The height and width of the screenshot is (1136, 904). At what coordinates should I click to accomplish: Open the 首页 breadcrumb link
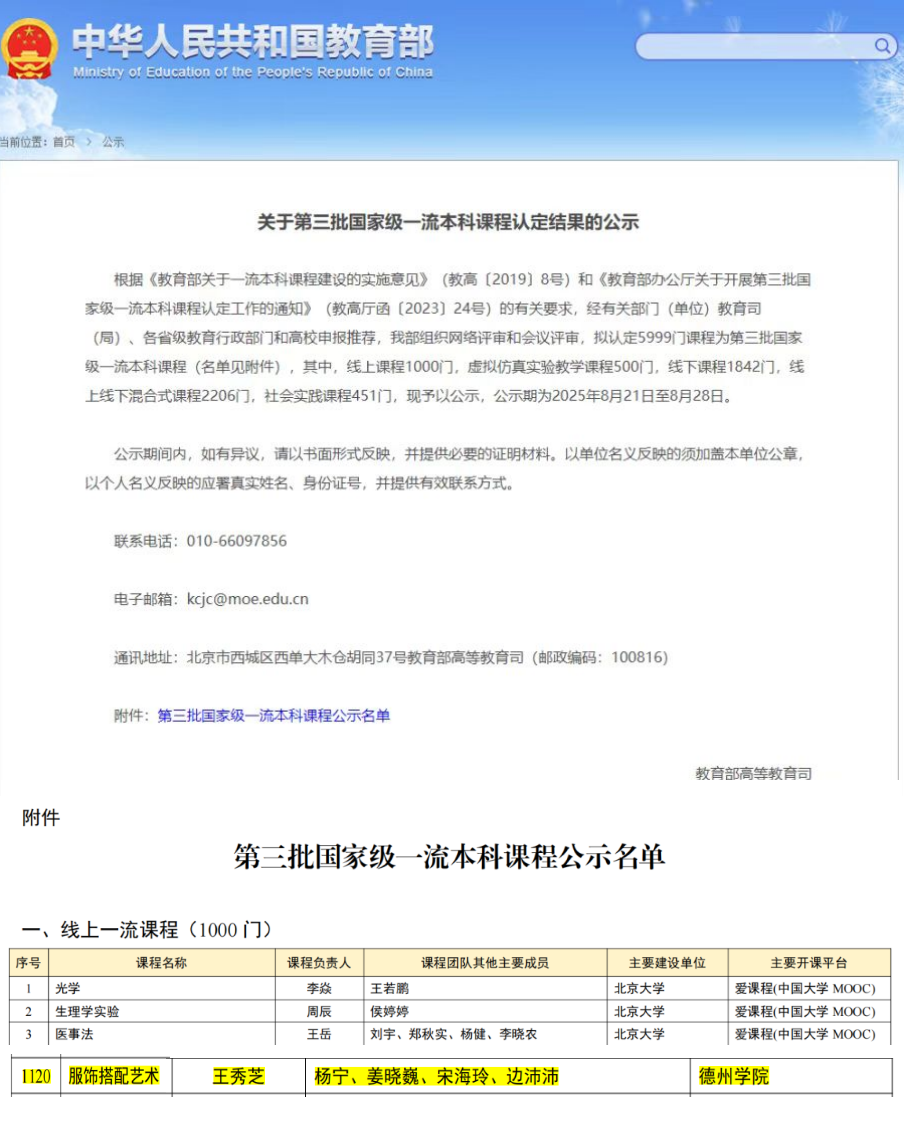click(64, 142)
